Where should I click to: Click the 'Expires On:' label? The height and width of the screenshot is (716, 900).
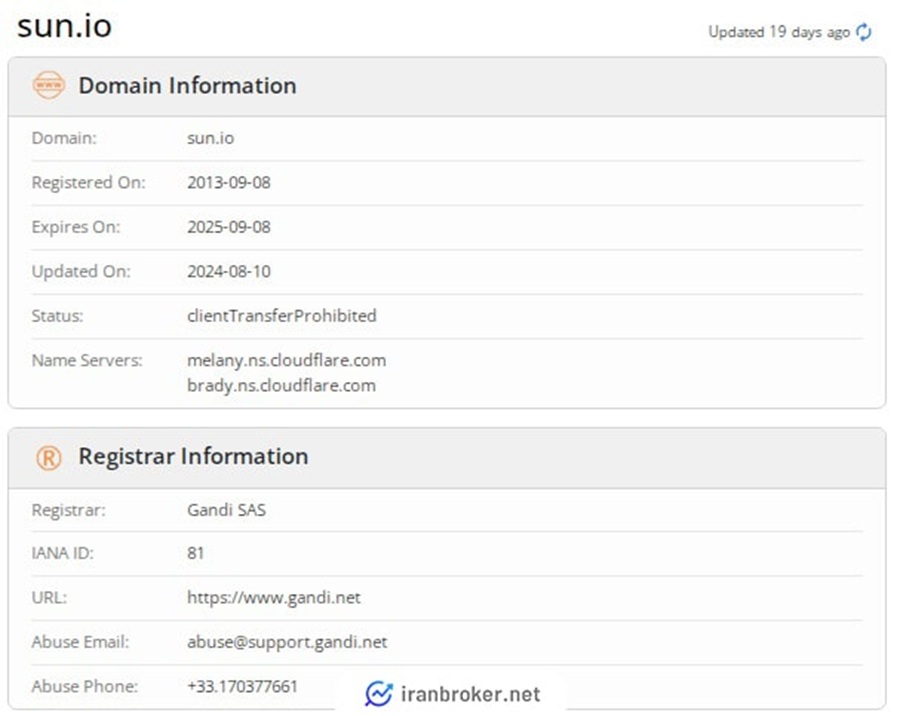pos(76,227)
